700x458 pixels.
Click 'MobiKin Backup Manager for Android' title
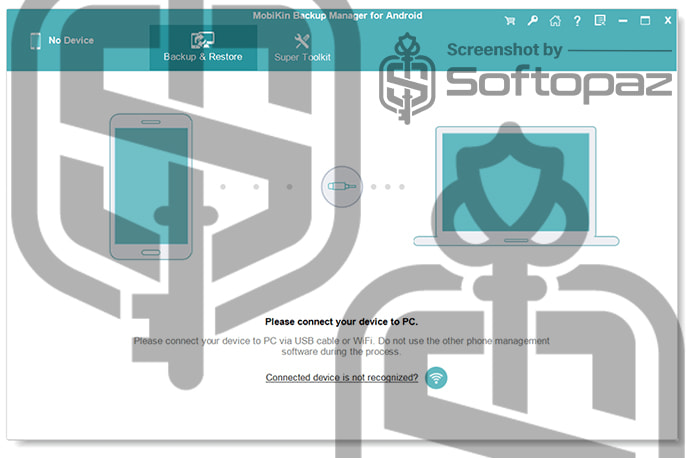(338, 16)
